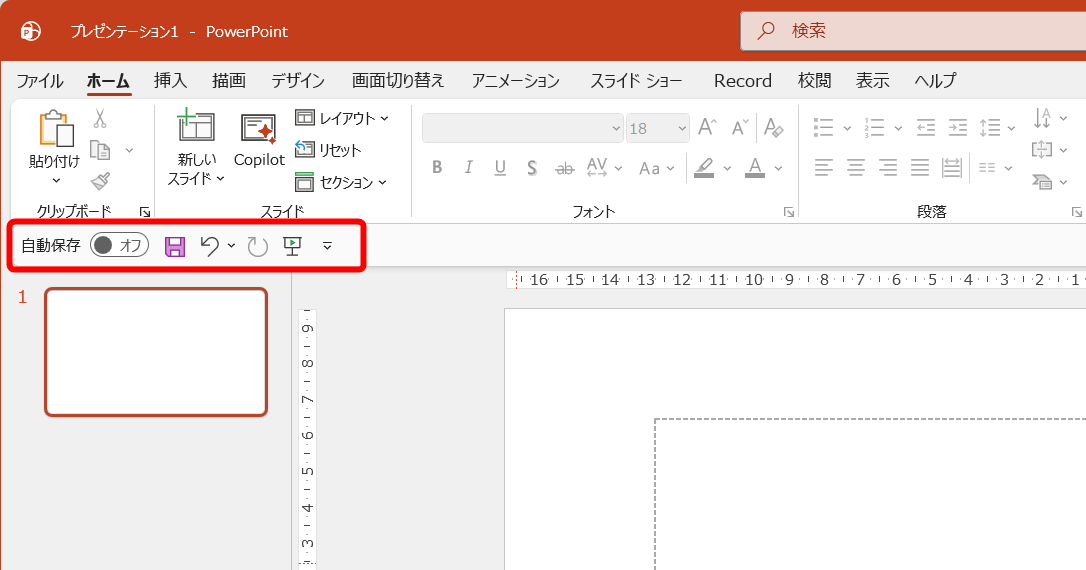Open the Clipboard group dialog launcher
Image resolution: width=1086 pixels, height=570 pixels.
[x=145, y=212]
